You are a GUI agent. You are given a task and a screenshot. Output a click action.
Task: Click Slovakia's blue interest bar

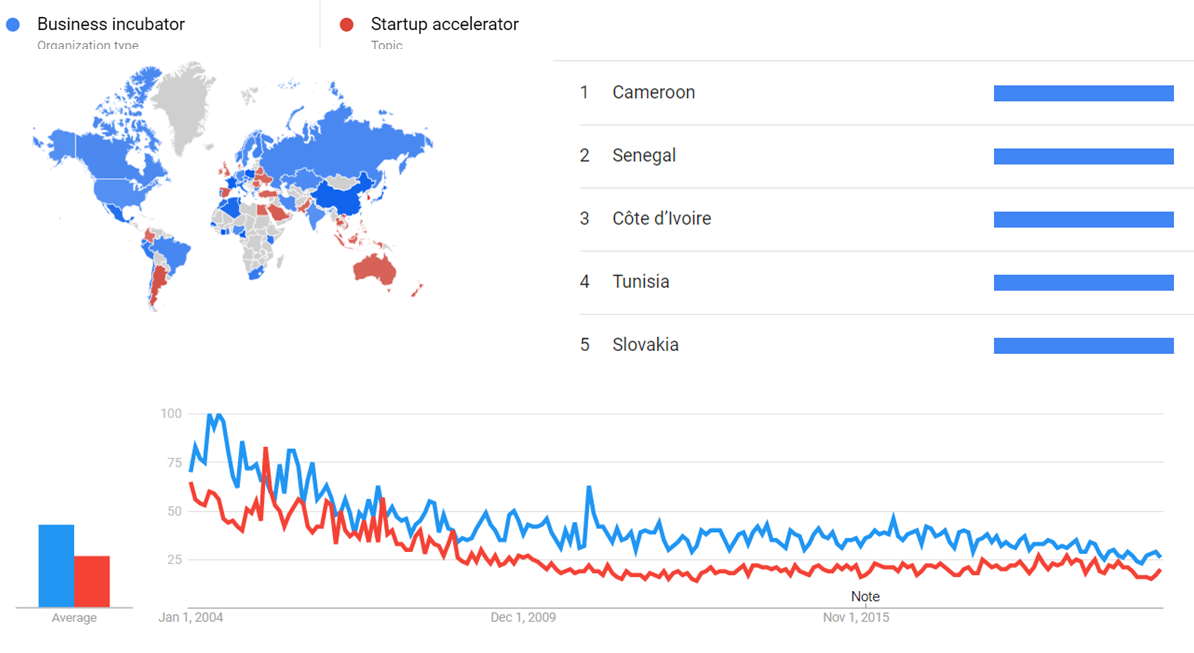tap(1083, 345)
